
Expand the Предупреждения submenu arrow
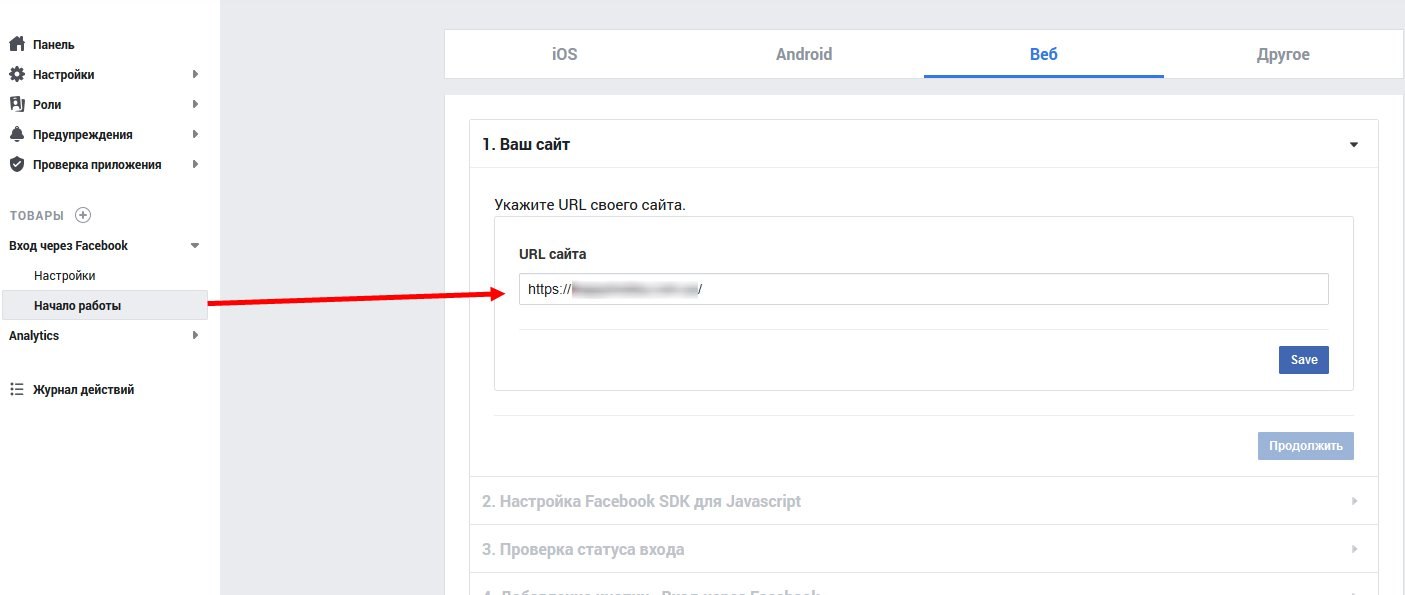tap(195, 134)
